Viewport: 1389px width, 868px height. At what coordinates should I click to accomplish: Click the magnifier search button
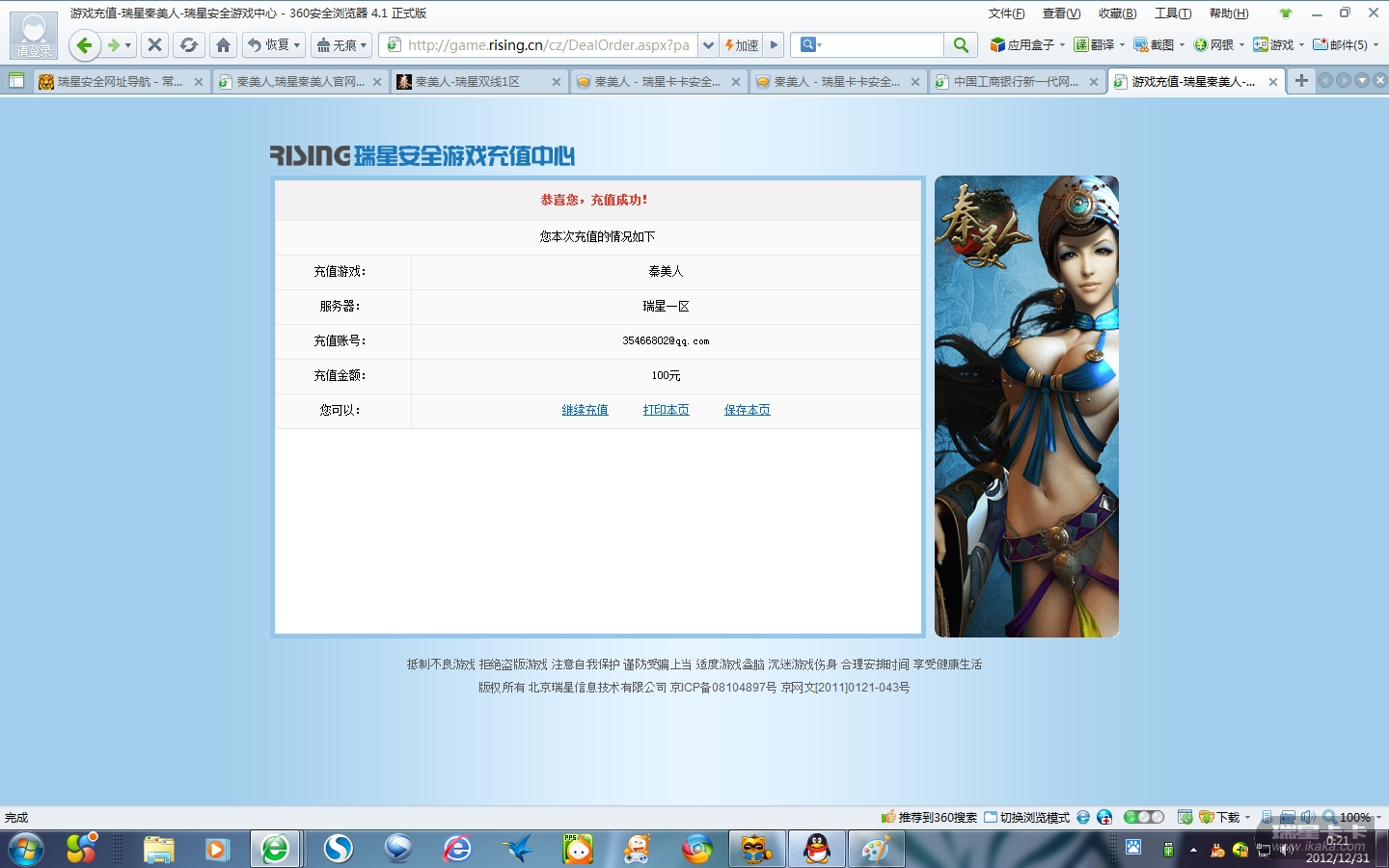coord(961,45)
